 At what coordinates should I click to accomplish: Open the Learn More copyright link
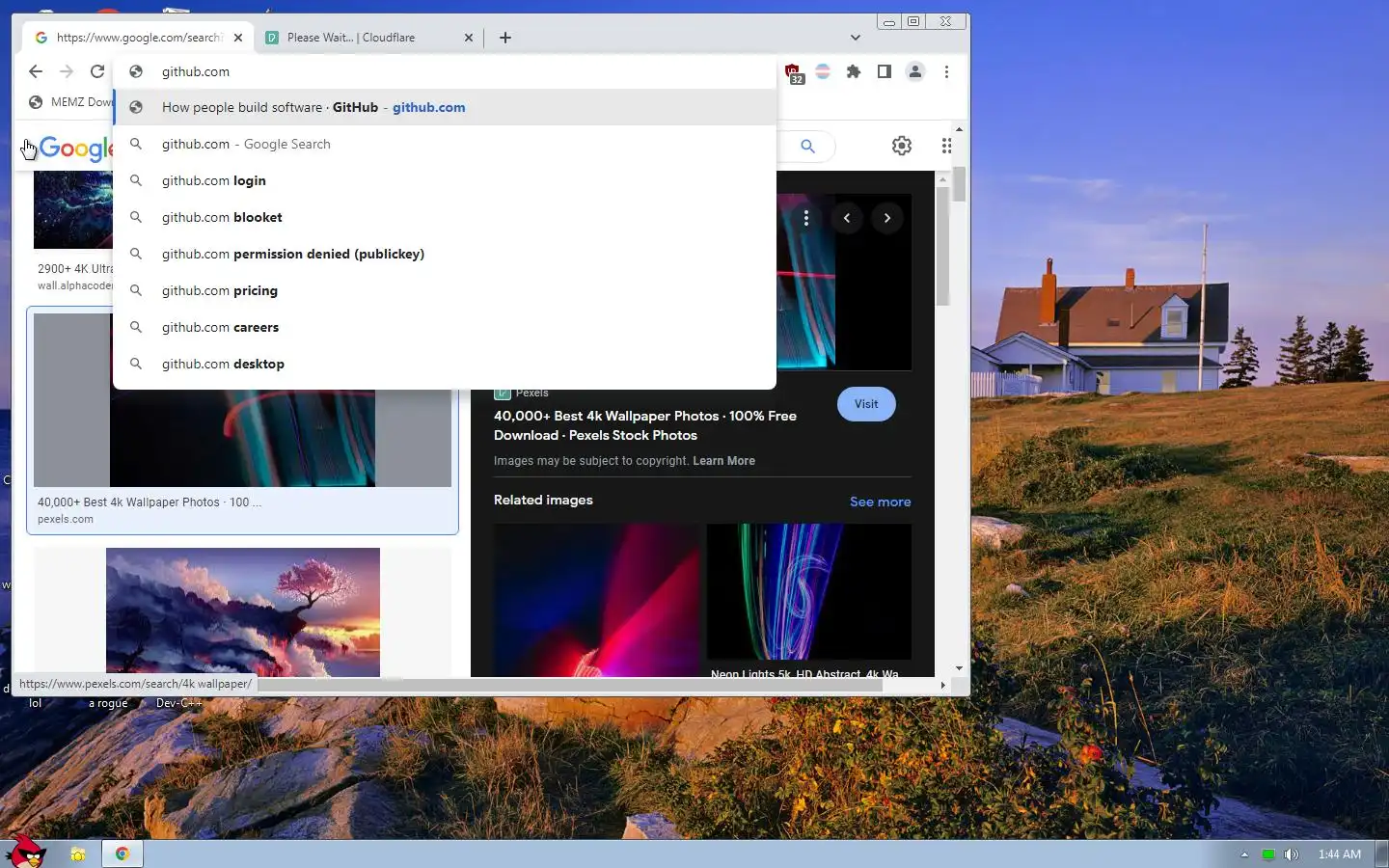click(x=723, y=461)
